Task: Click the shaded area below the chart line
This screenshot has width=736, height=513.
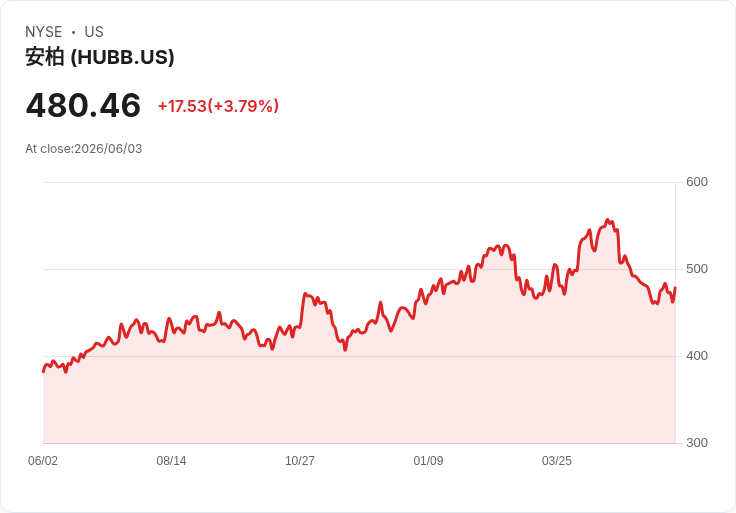Action: pyautogui.click(x=359, y=399)
